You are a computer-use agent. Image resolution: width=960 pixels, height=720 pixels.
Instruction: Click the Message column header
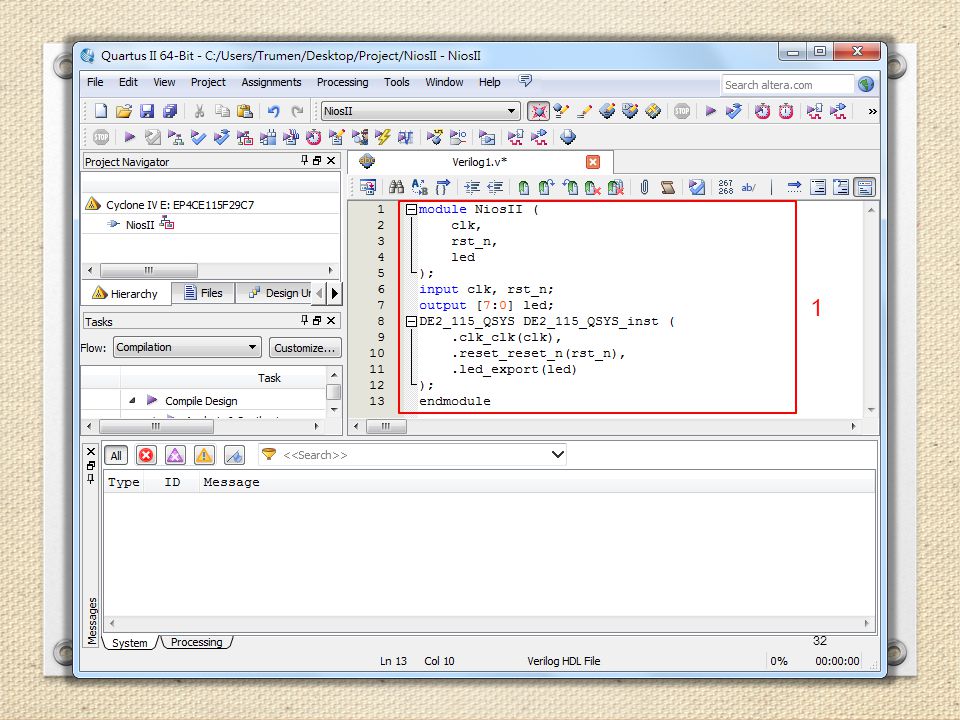(x=231, y=482)
